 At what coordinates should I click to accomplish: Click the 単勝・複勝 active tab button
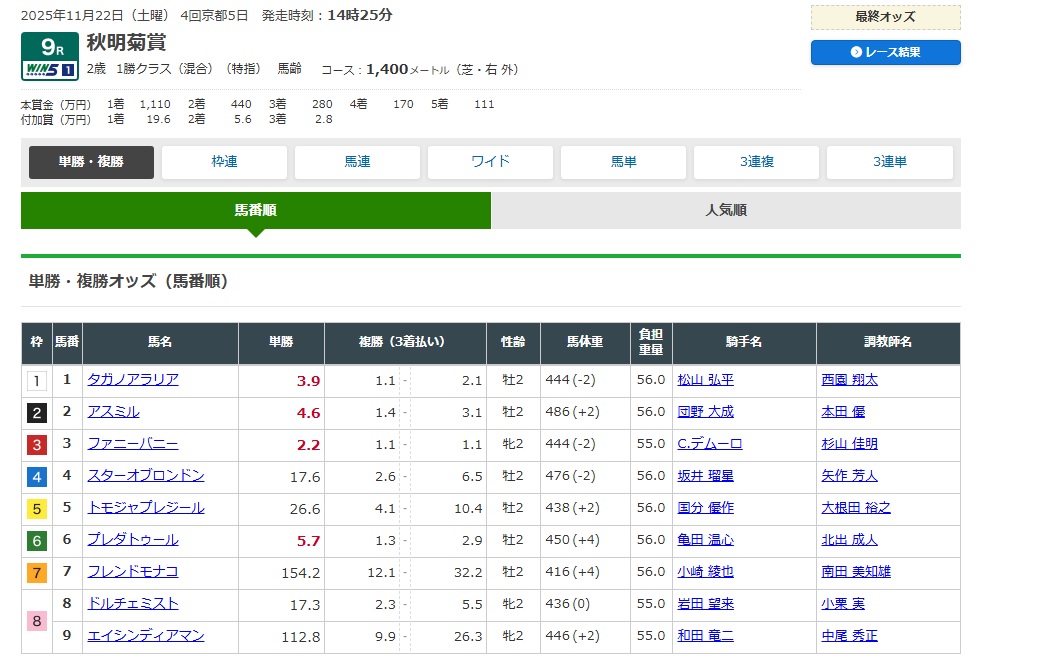(x=91, y=162)
